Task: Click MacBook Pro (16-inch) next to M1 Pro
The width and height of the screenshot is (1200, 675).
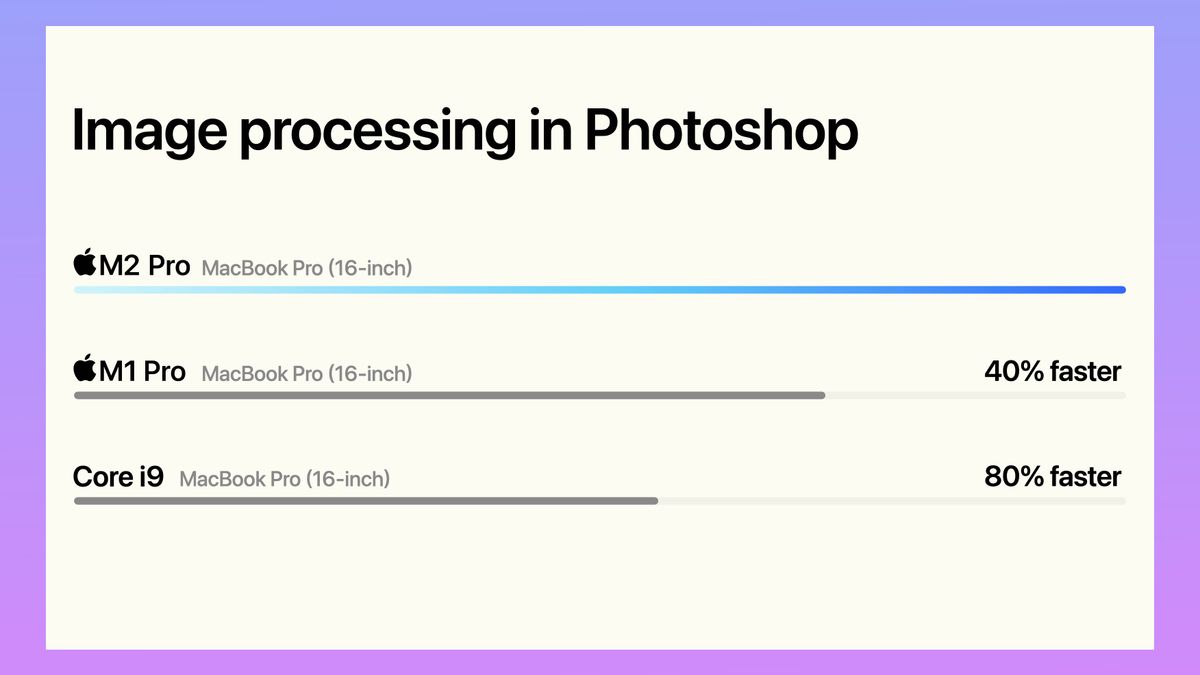Action: (x=307, y=374)
